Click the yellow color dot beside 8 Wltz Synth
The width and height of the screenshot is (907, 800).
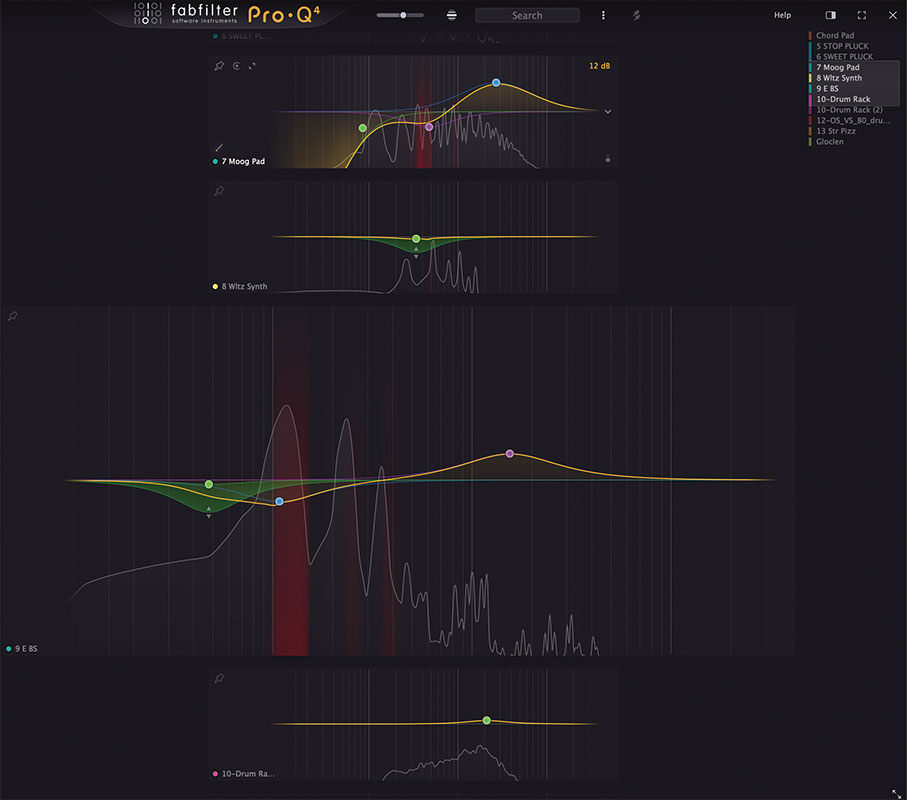tap(215, 286)
